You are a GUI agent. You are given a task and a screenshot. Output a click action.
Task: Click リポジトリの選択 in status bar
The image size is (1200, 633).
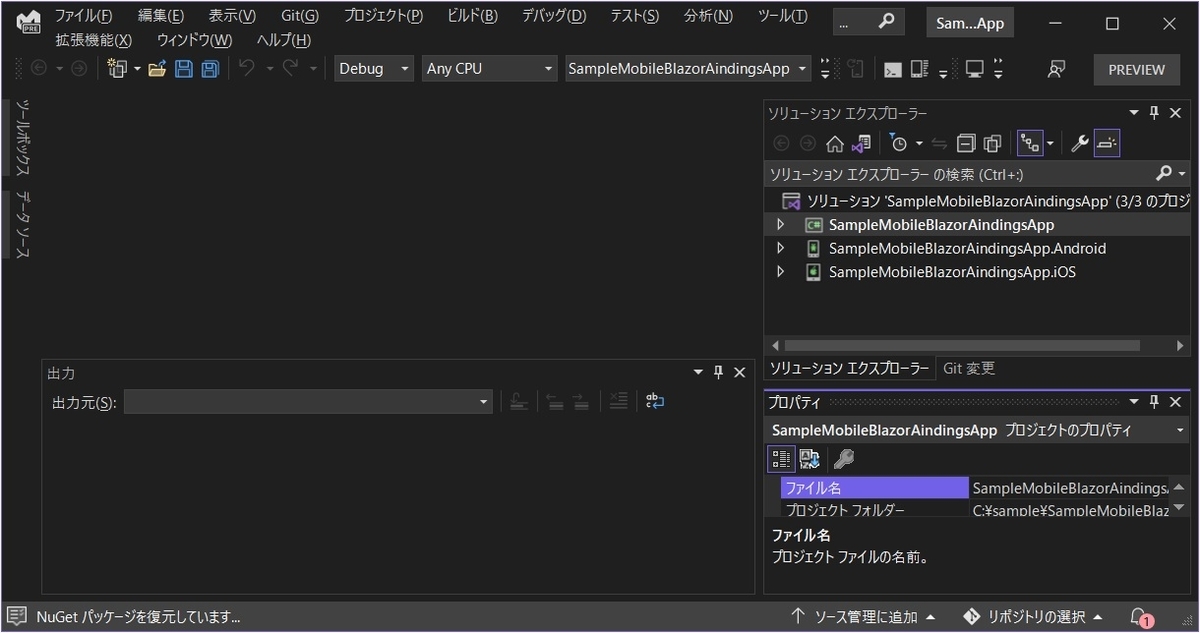[1033, 616]
